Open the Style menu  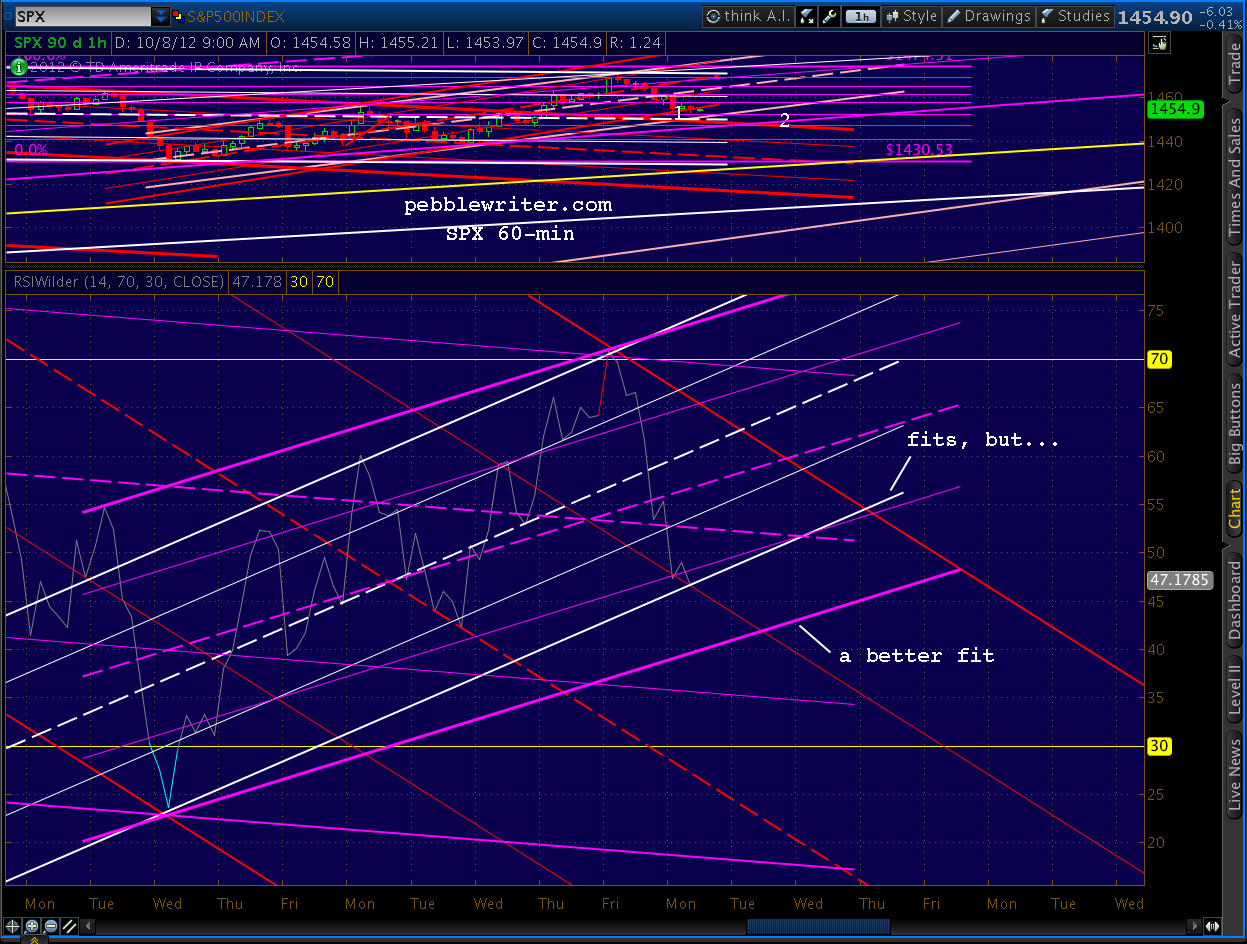pyautogui.click(x=910, y=16)
